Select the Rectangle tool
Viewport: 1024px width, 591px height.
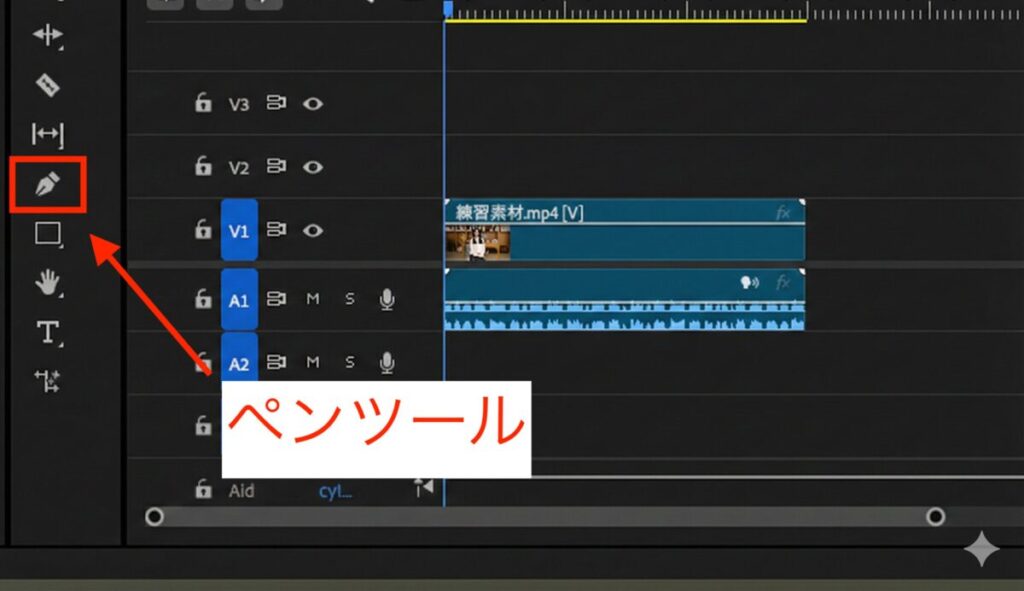47,234
